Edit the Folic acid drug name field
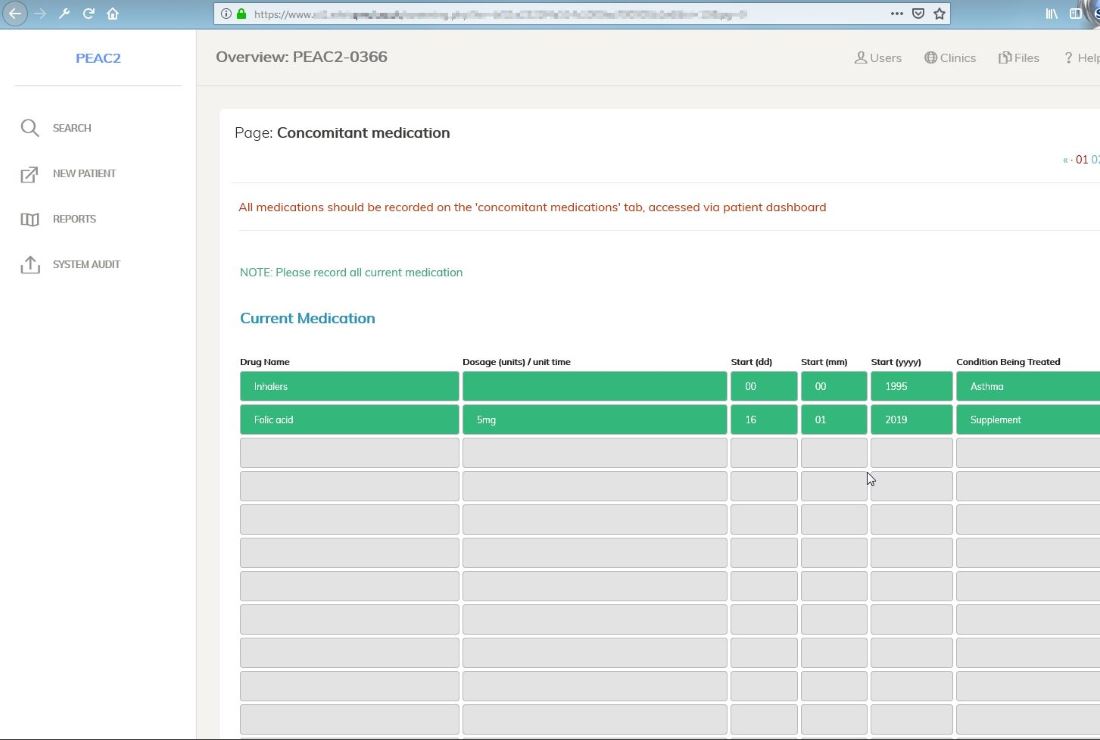Screen dimensions: 1100x740 point(349,419)
